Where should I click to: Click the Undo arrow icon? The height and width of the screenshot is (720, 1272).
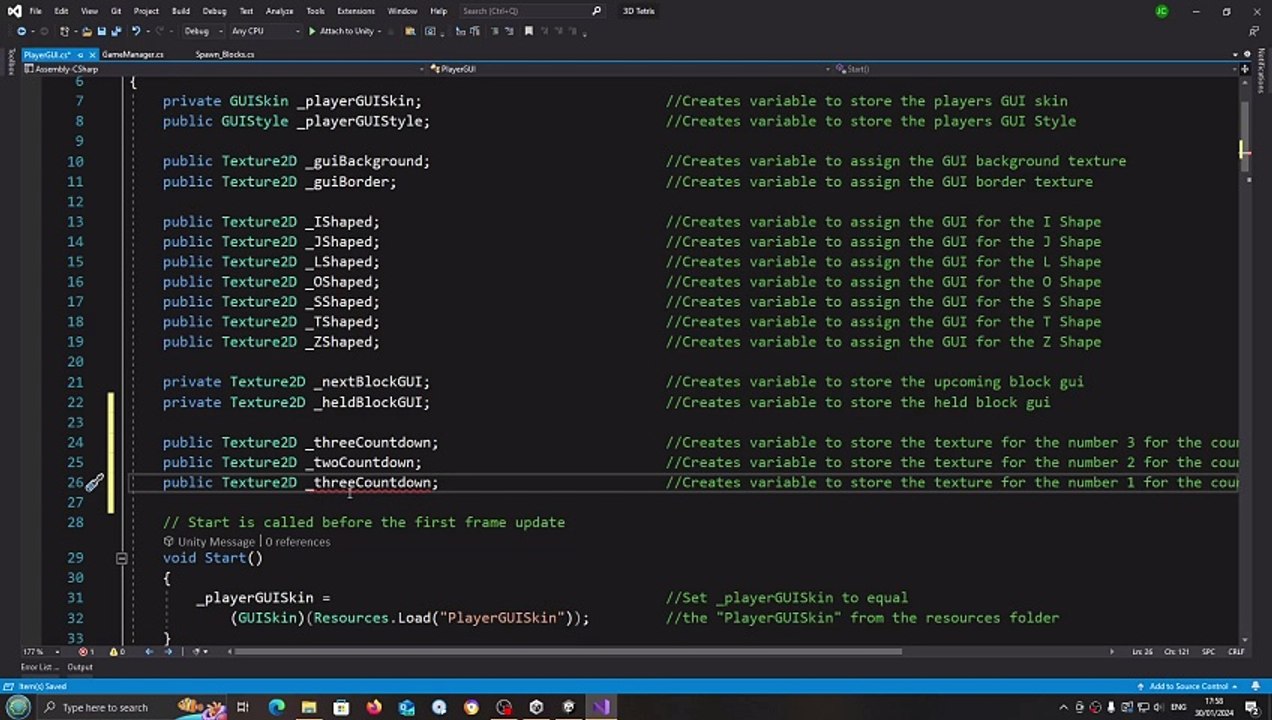point(135,31)
